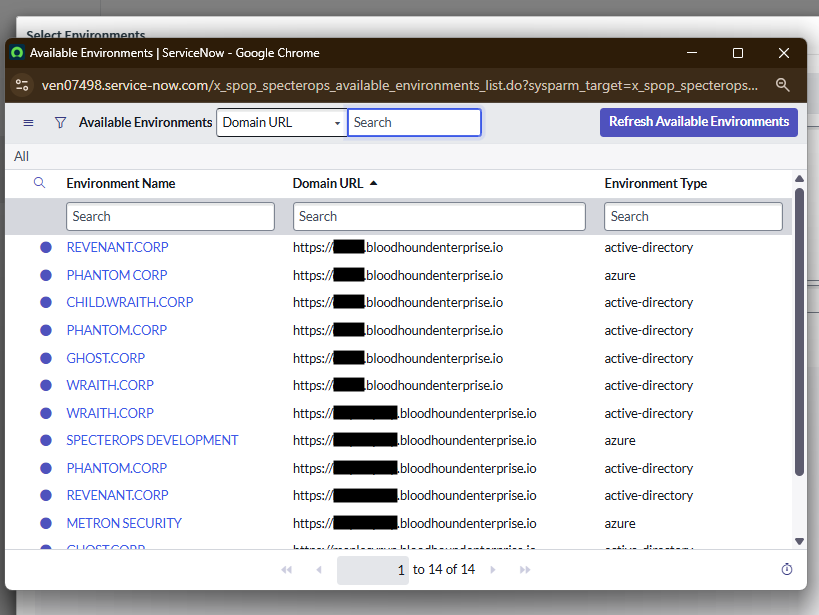Image resolution: width=819 pixels, height=615 pixels.
Task: Click the page number input field
Action: click(373, 570)
